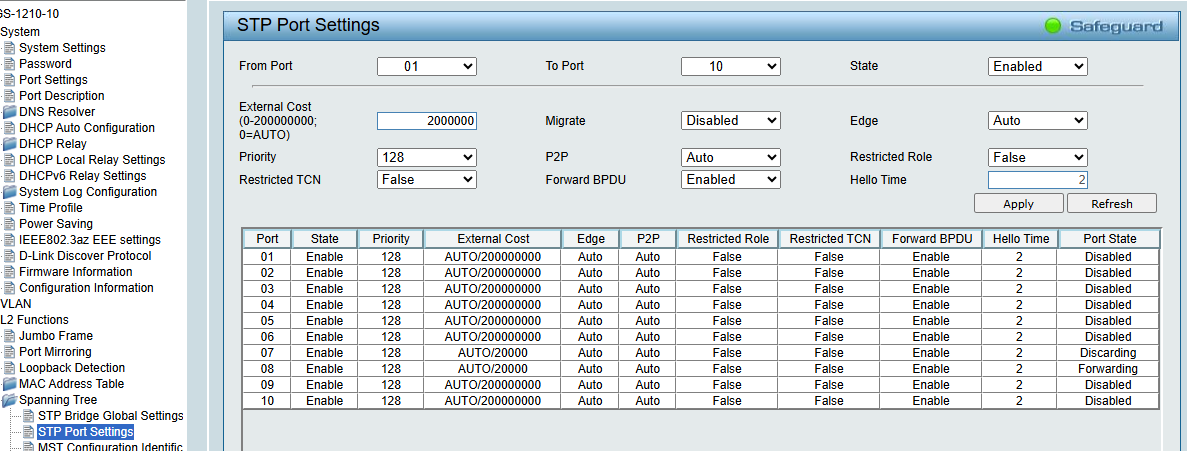Screen dimensions: 1187x451
Task: Select Loopback Detection in sidebar
Action: coord(72,368)
